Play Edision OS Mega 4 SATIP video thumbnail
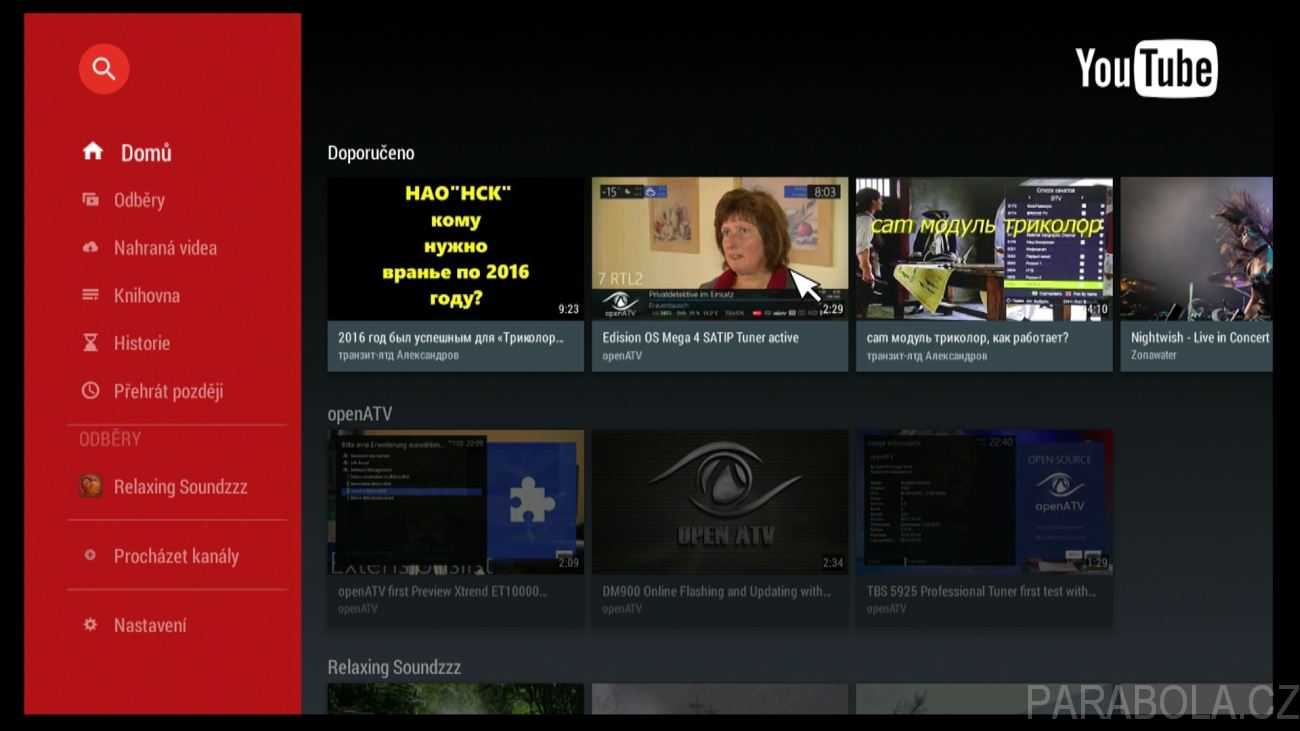Image resolution: width=1300 pixels, height=731 pixels. (720, 248)
